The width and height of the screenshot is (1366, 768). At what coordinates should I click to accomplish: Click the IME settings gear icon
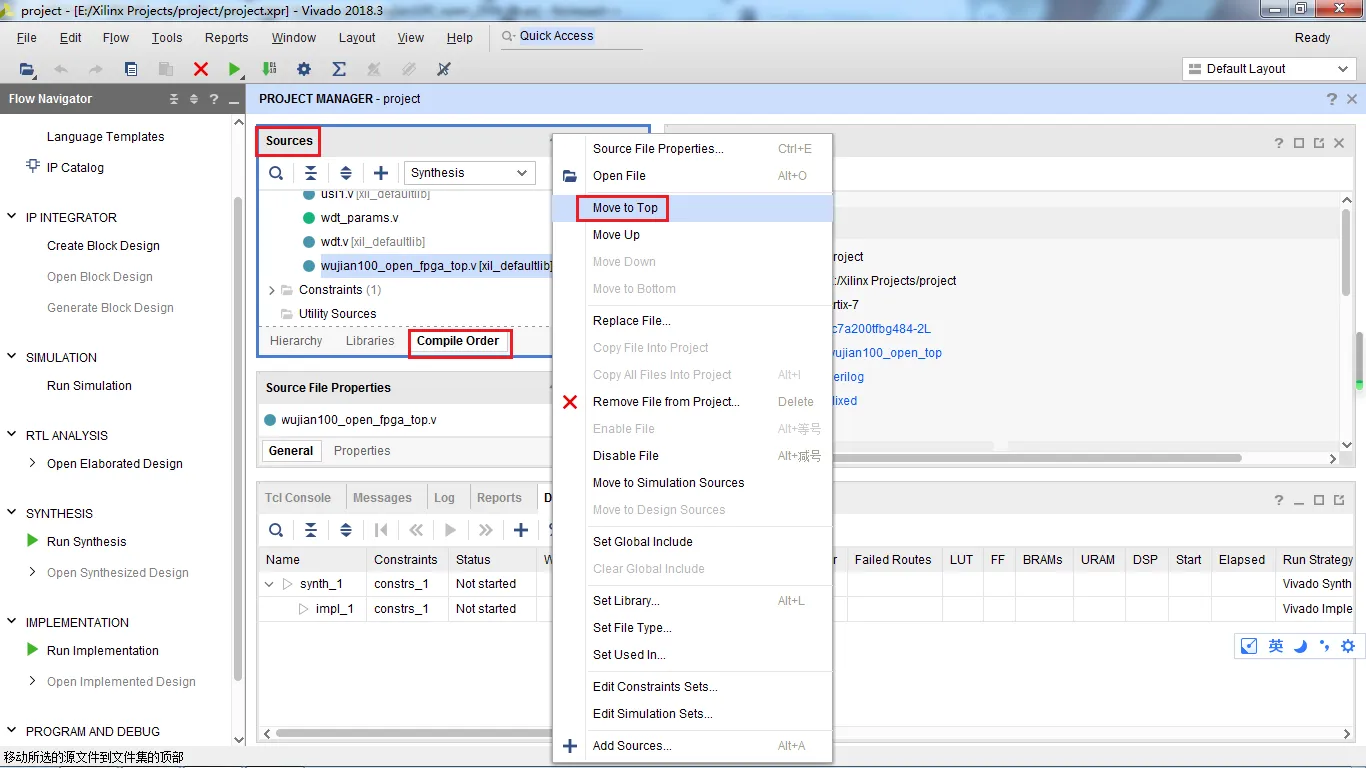pos(1348,646)
